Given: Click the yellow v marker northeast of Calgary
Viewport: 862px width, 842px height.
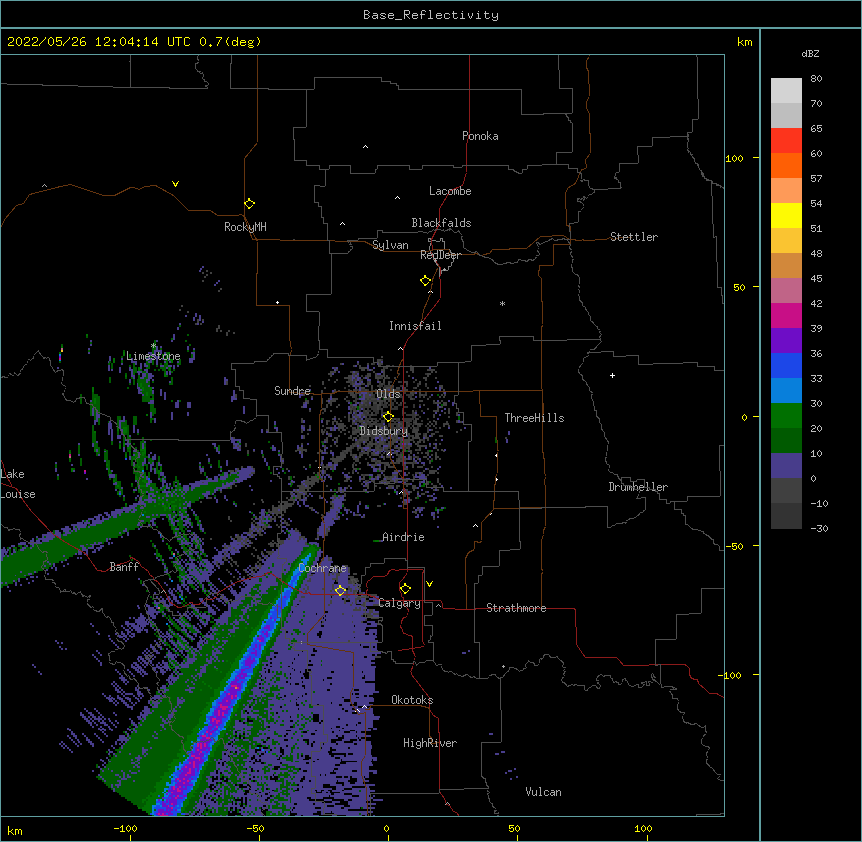Looking at the screenshot, I should (429, 584).
